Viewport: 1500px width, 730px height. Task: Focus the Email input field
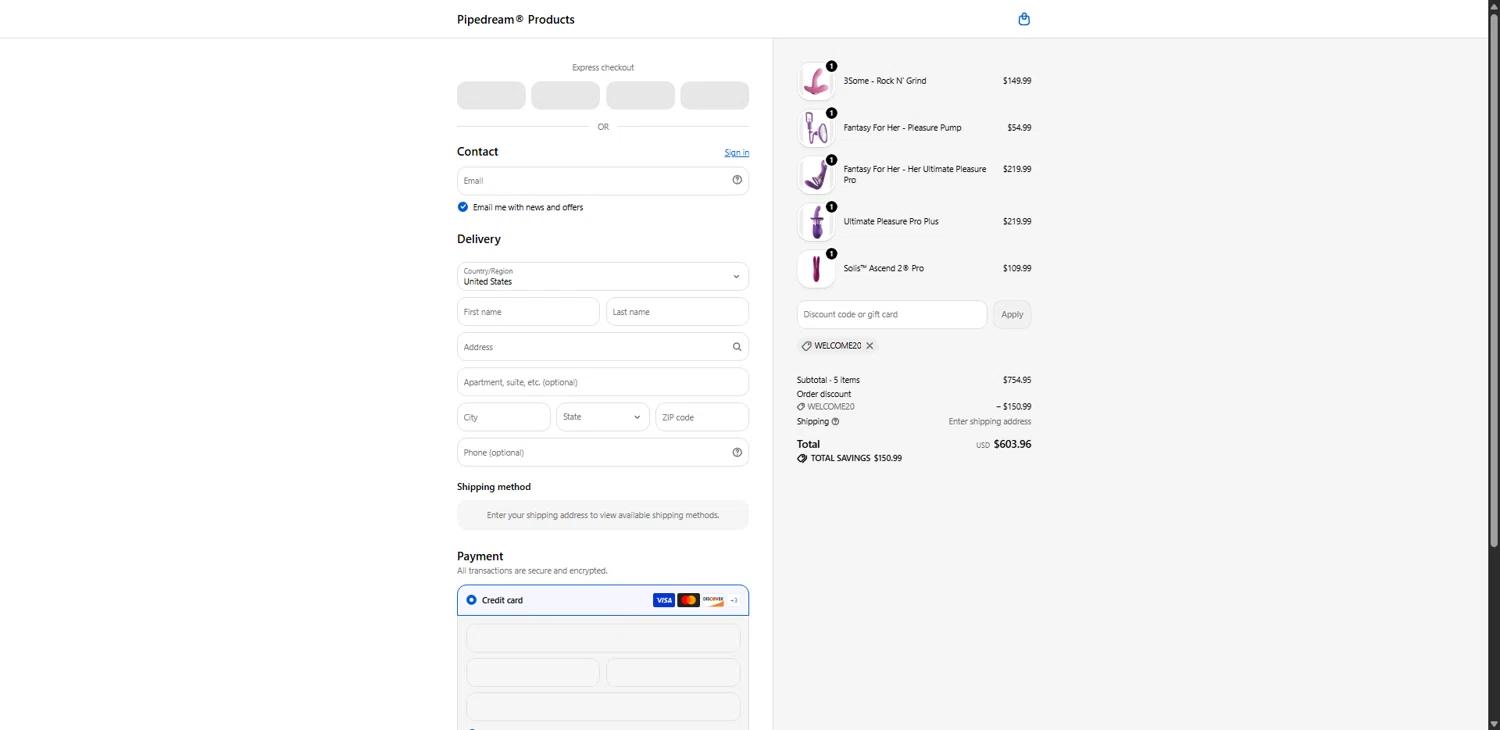(603, 181)
